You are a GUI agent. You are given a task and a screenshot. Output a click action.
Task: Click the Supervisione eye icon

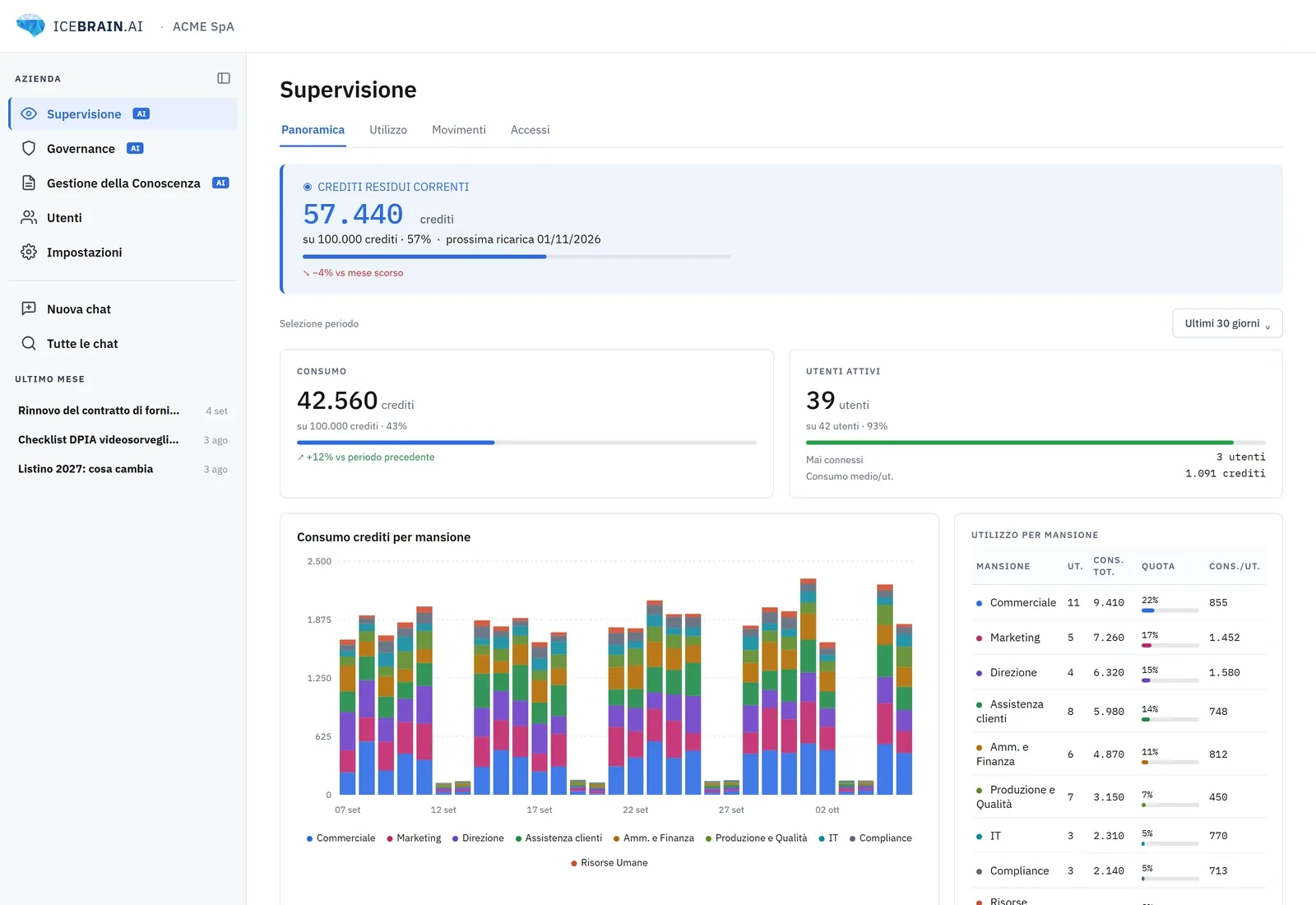(29, 114)
